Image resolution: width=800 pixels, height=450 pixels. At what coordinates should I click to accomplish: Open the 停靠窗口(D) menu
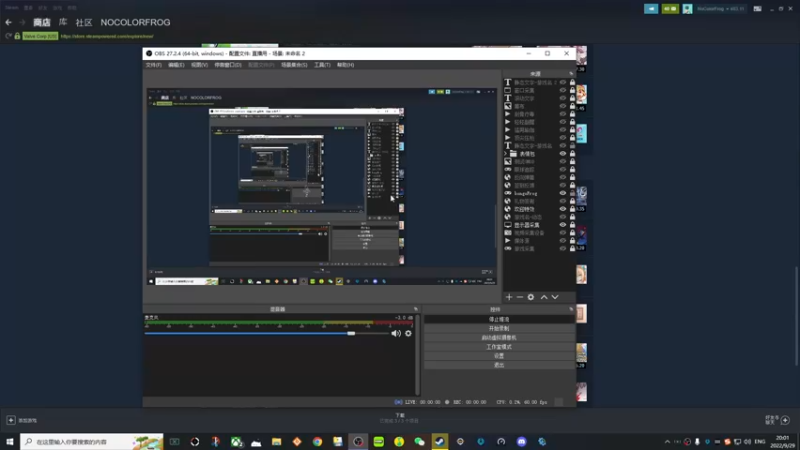tap(228, 65)
